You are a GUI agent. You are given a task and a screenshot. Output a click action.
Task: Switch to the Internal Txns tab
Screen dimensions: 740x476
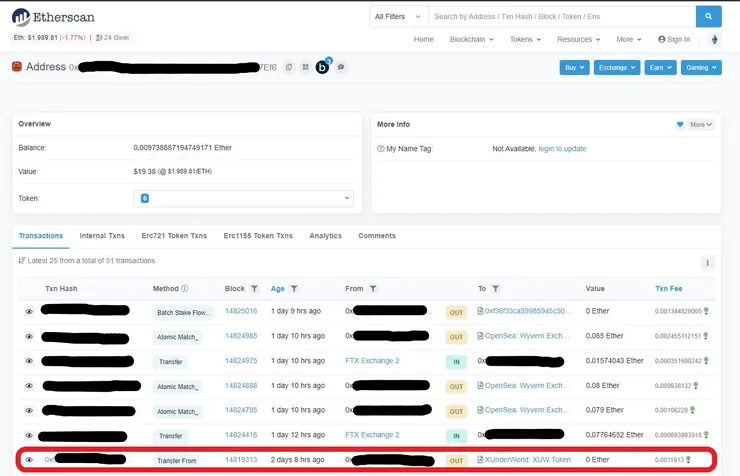click(x=102, y=236)
